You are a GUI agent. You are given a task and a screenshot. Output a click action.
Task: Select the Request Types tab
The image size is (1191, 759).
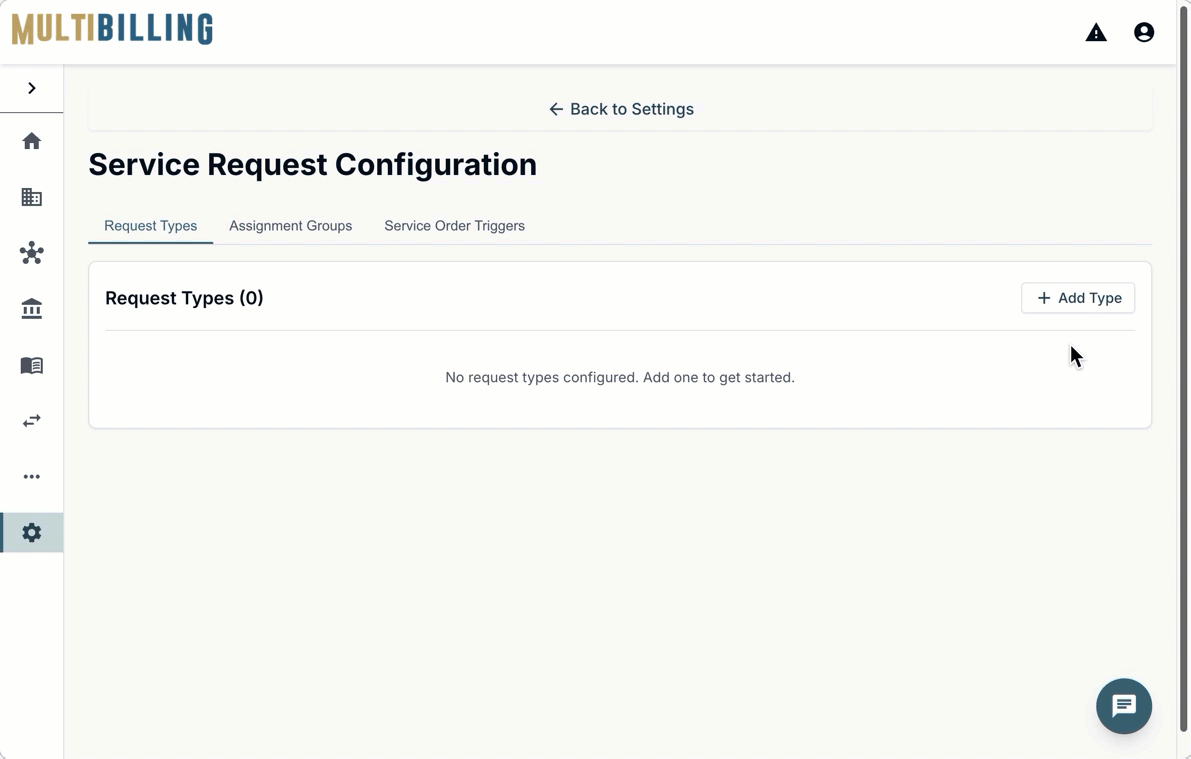tap(150, 226)
